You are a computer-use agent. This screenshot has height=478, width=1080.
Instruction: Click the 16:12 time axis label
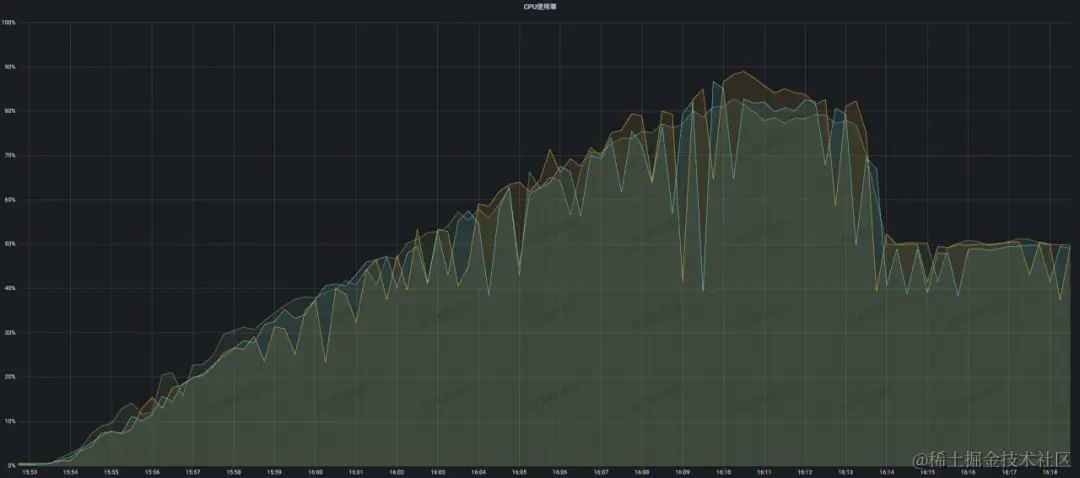[x=805, y=473]
